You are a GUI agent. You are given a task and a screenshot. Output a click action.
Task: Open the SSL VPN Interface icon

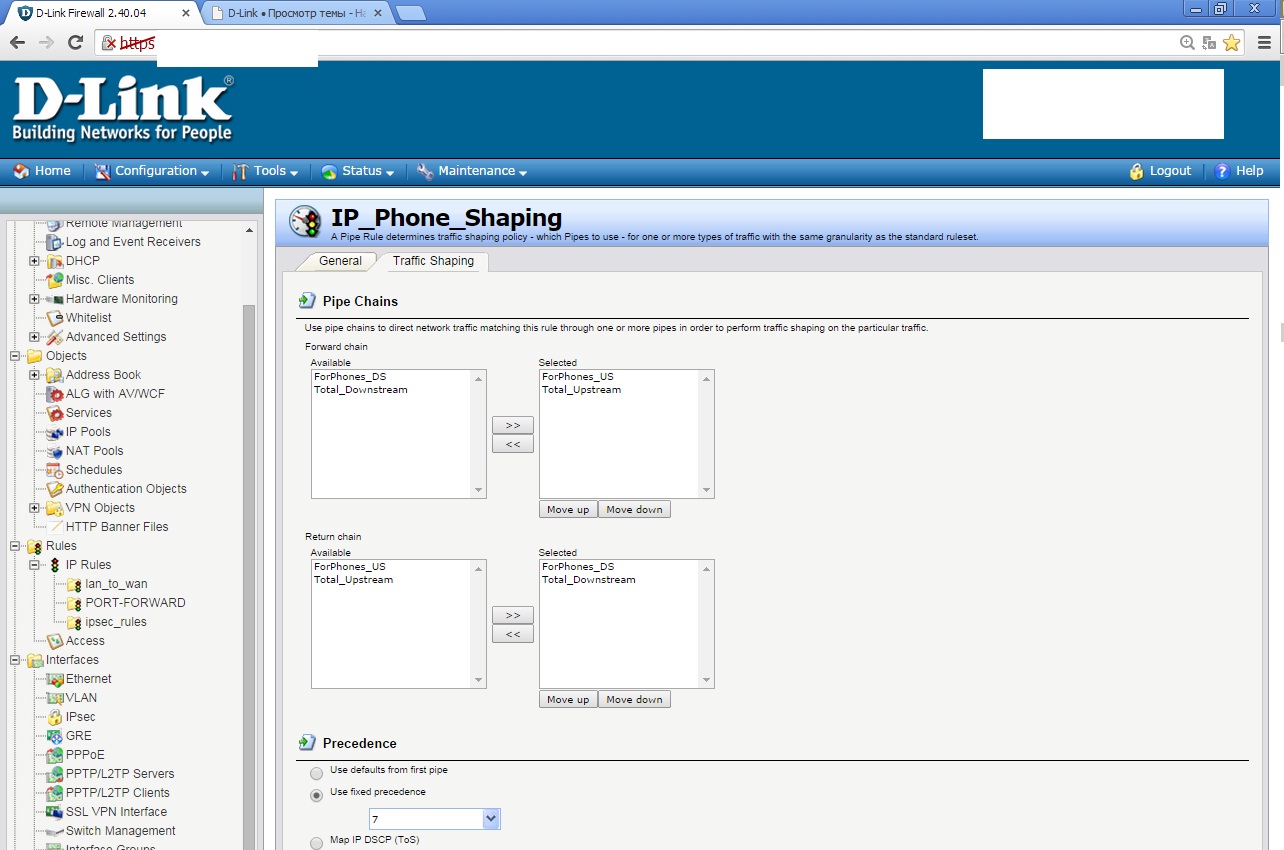[x=55, y=812]
